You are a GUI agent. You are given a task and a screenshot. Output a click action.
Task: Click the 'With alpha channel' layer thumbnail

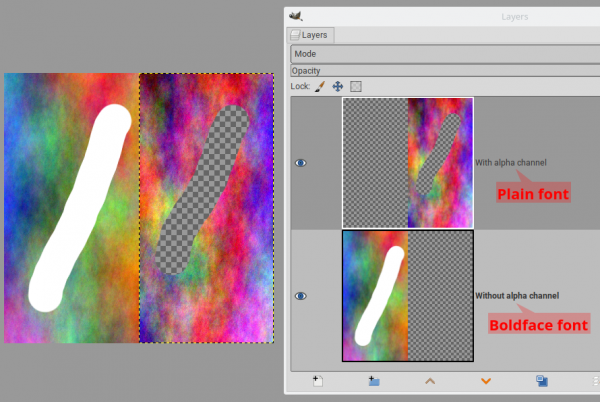(x=408, y=163)
